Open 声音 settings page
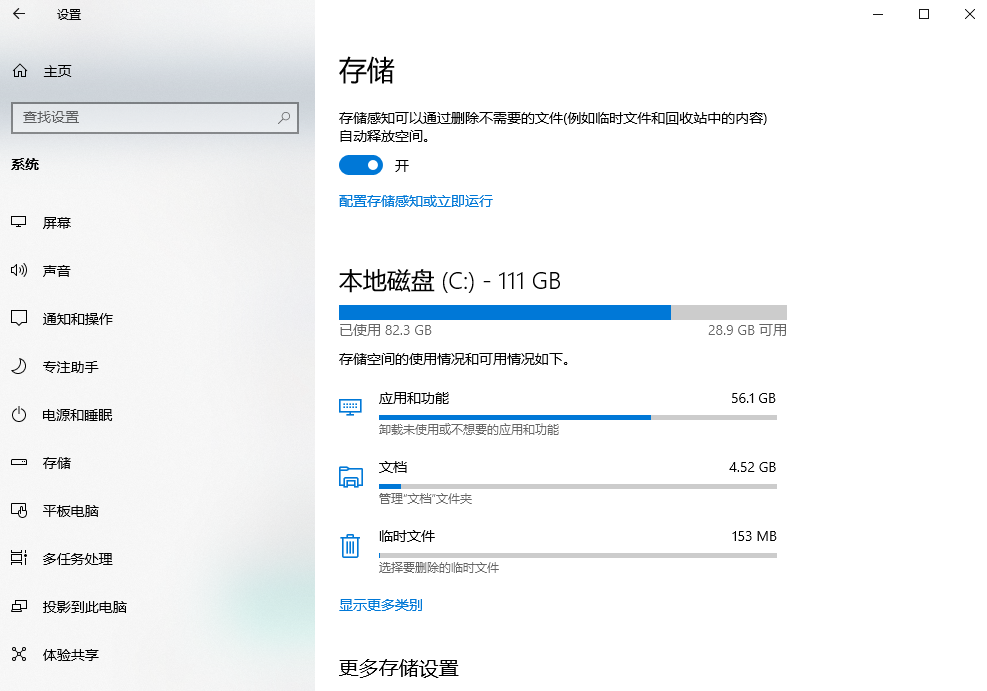 tap(157, 271)
